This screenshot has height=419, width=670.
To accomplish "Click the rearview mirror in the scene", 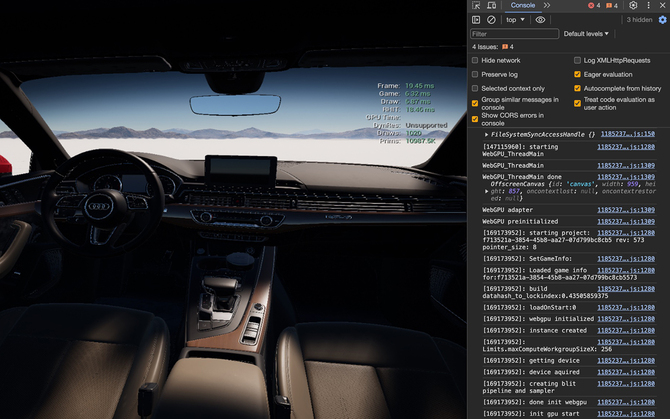I will point(235,105).
